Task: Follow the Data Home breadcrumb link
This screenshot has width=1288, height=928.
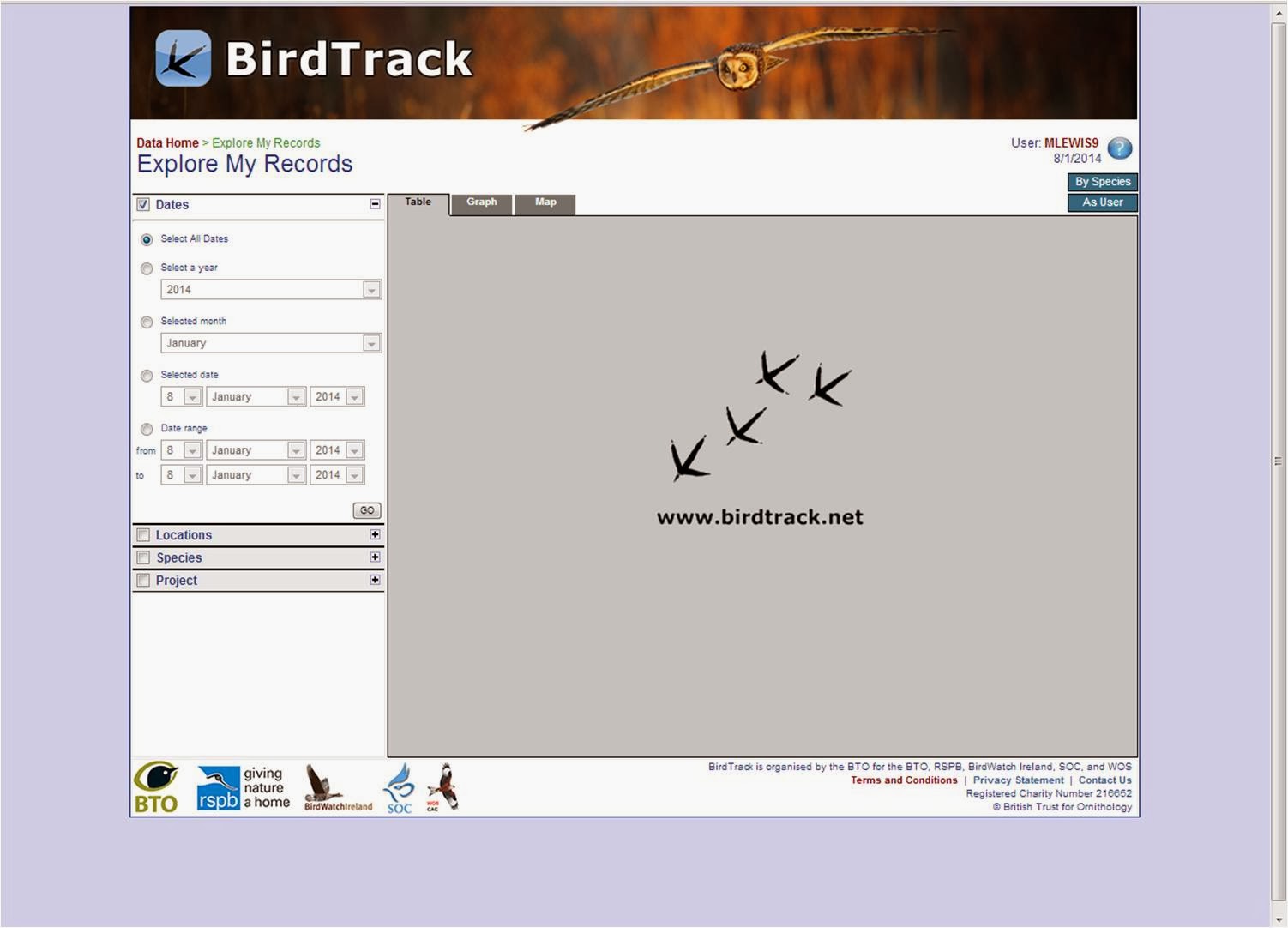Action: pos(167,143)
